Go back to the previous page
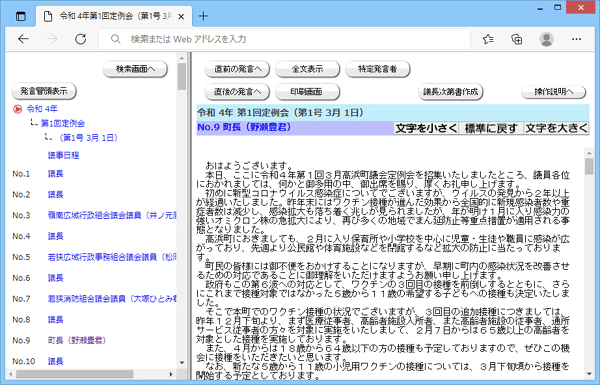The width and height of the screenshot is (600, 385). pos(23,39)
